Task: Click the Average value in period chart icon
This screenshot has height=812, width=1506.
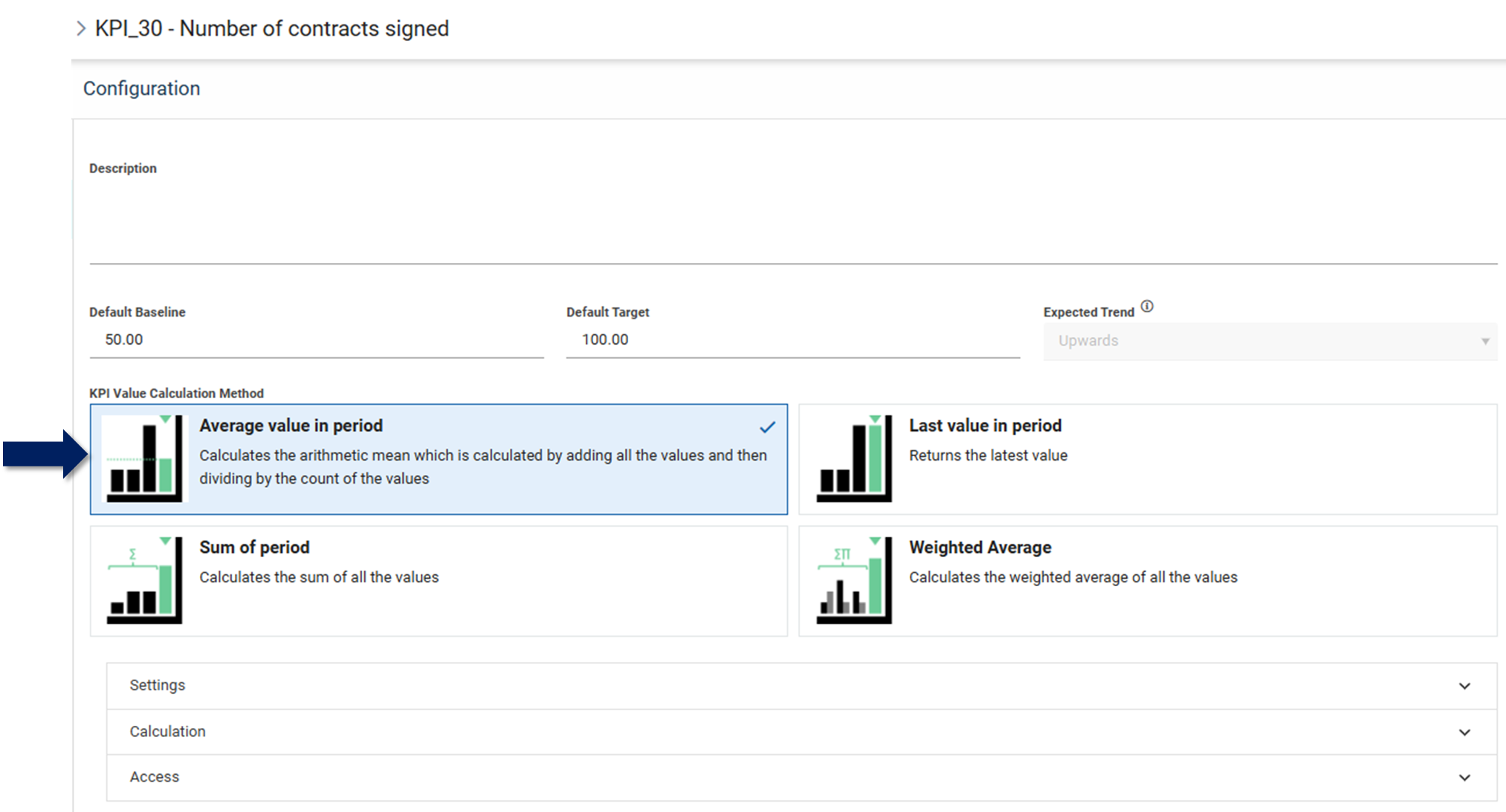Action: coord(144,458)
